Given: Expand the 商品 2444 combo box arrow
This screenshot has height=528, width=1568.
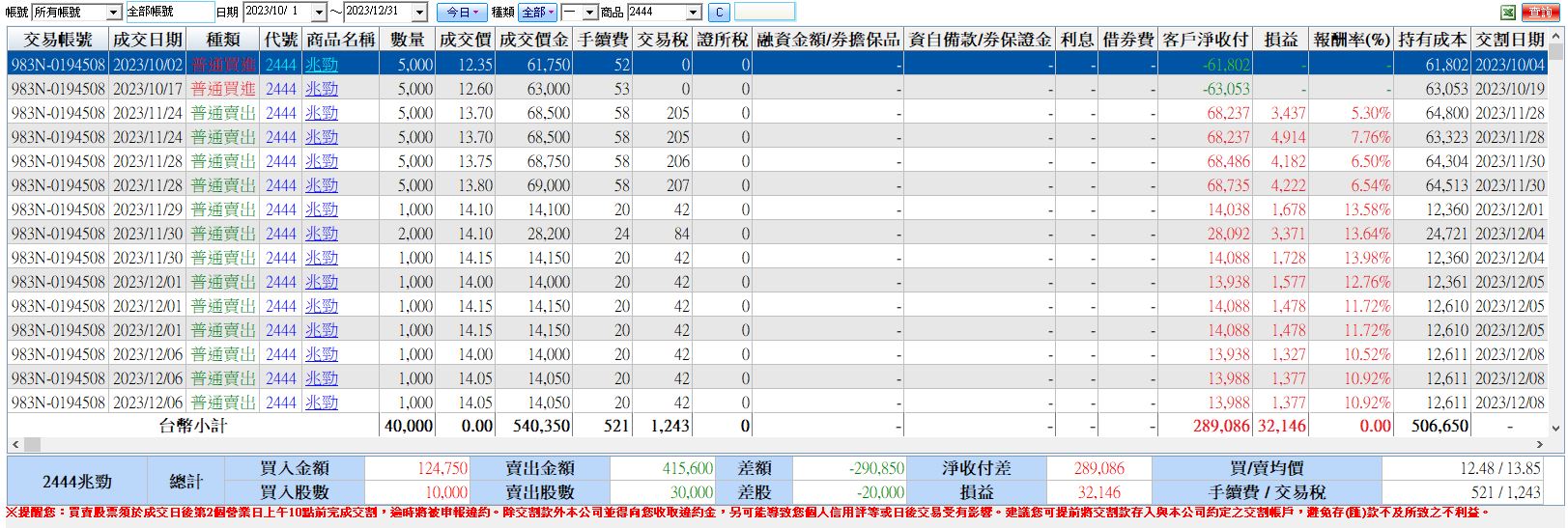Looking at the screenshot, I should point(694,13).
